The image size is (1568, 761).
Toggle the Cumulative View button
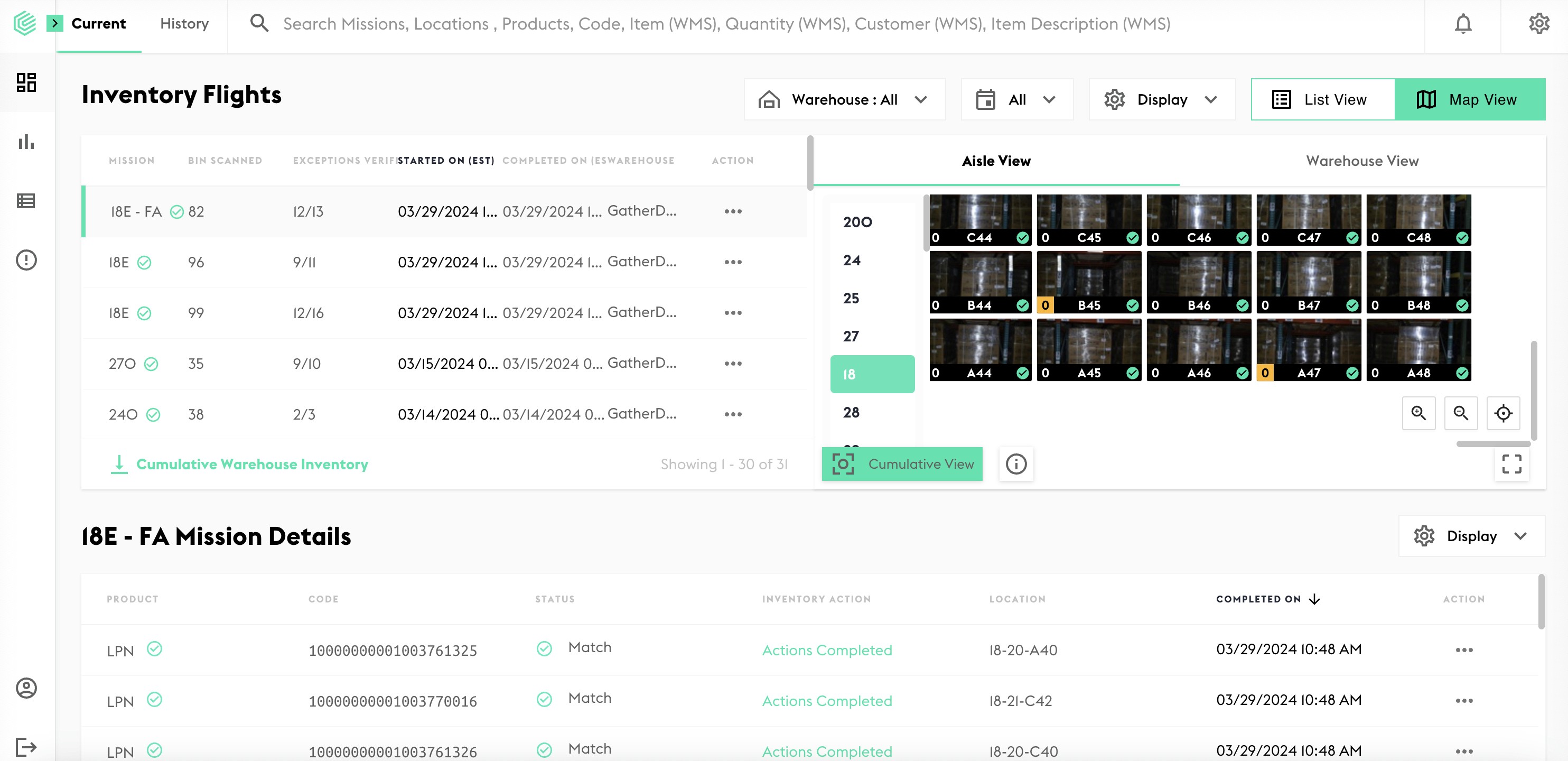pyautogui.click(x=902, y=464)
